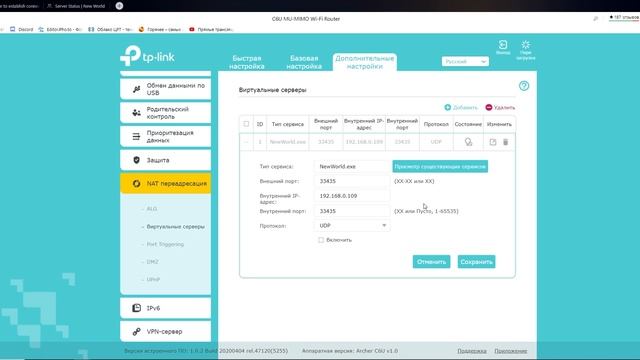Click the edit icon in the NewWorld.exe row

tap(493, 142)
